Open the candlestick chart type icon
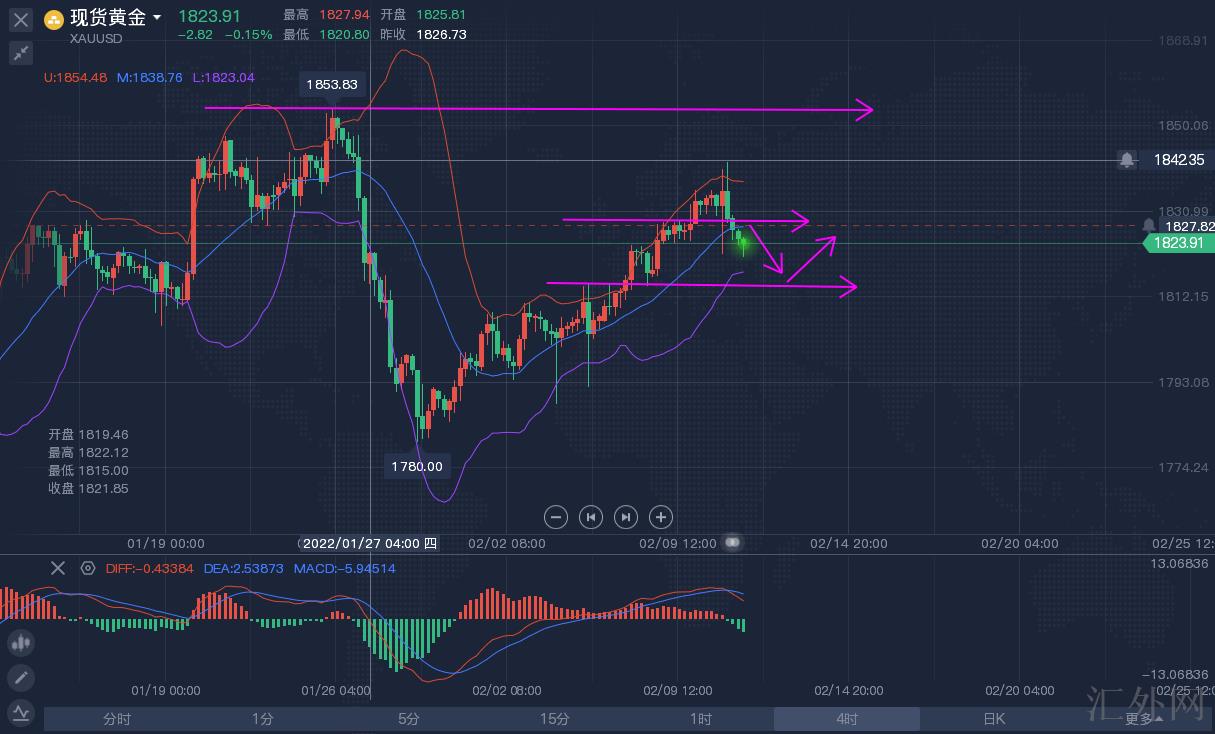This screenshot has width=1215, height=734. tap(21, 642)
